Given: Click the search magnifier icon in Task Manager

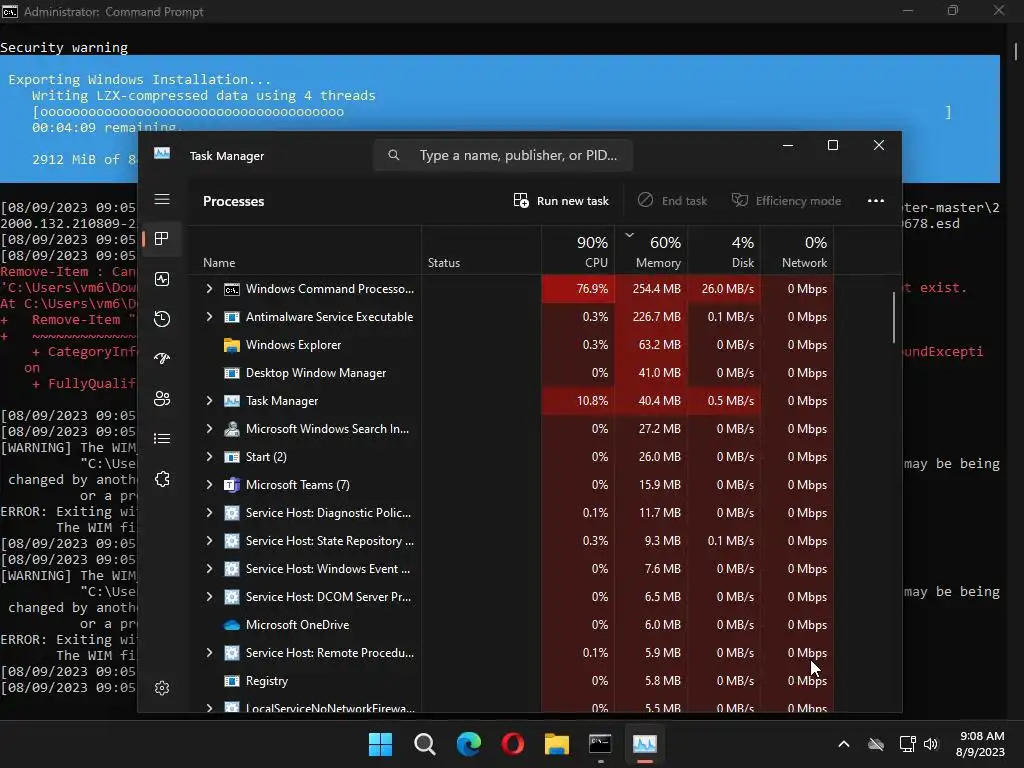Looking at the screenshot, I should (394, 155).
